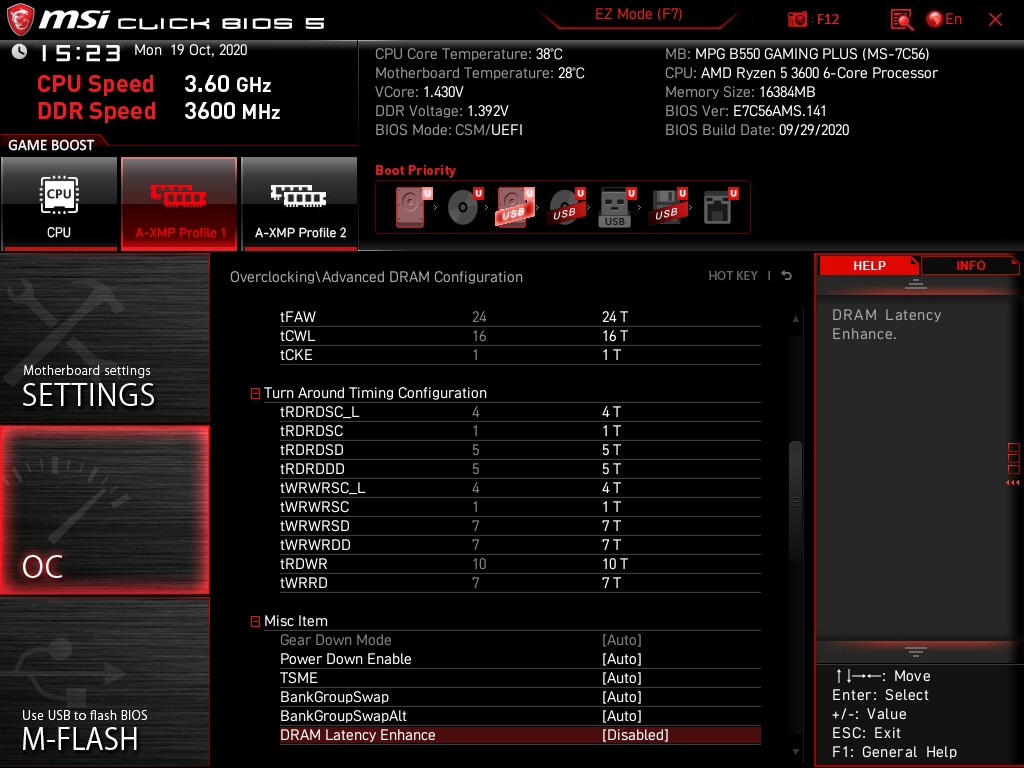Switch to the INFO tab
The width and height of the screenshot is (1024, 768).
(970, 265)
